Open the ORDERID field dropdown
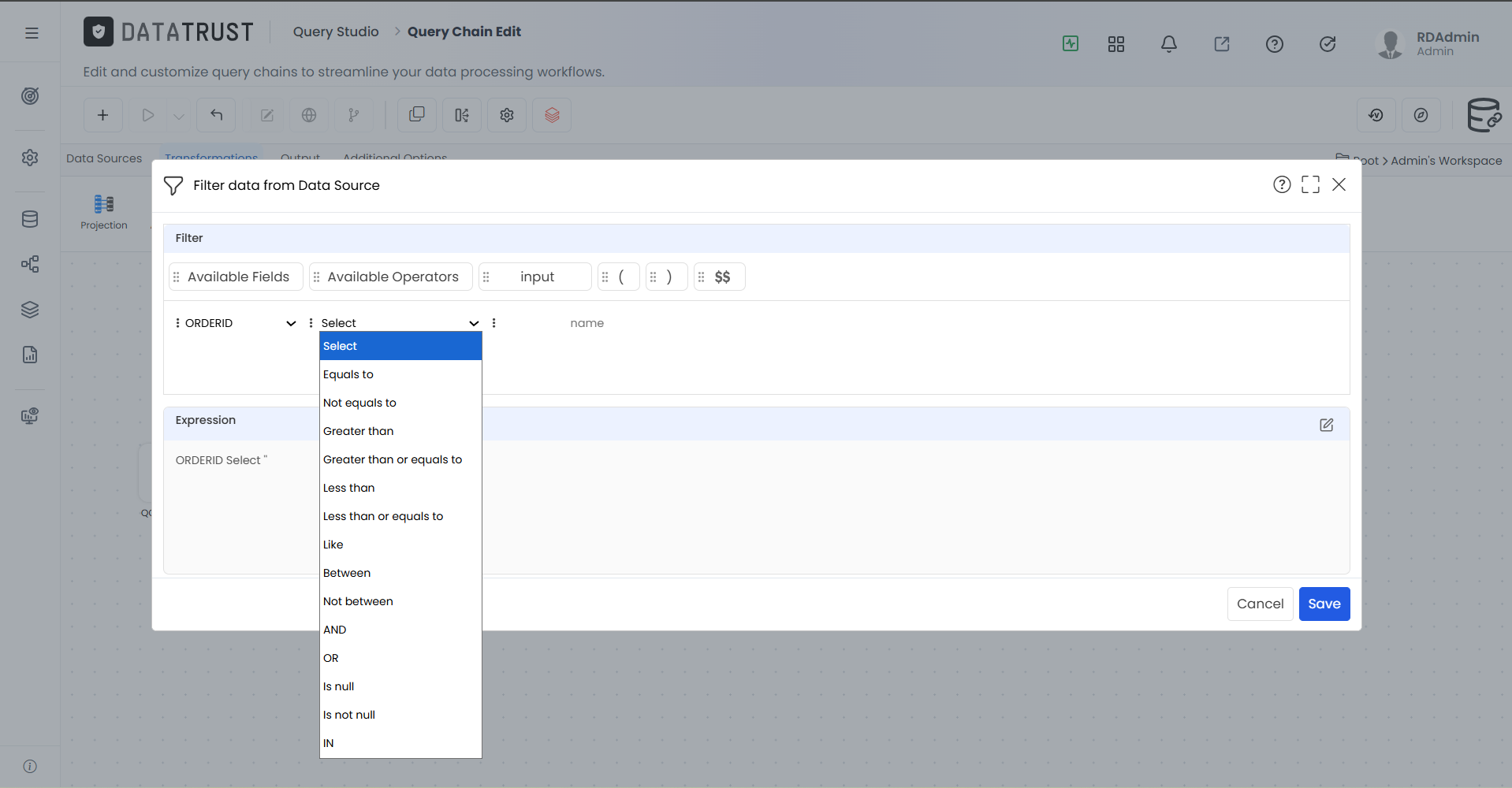 240,323
